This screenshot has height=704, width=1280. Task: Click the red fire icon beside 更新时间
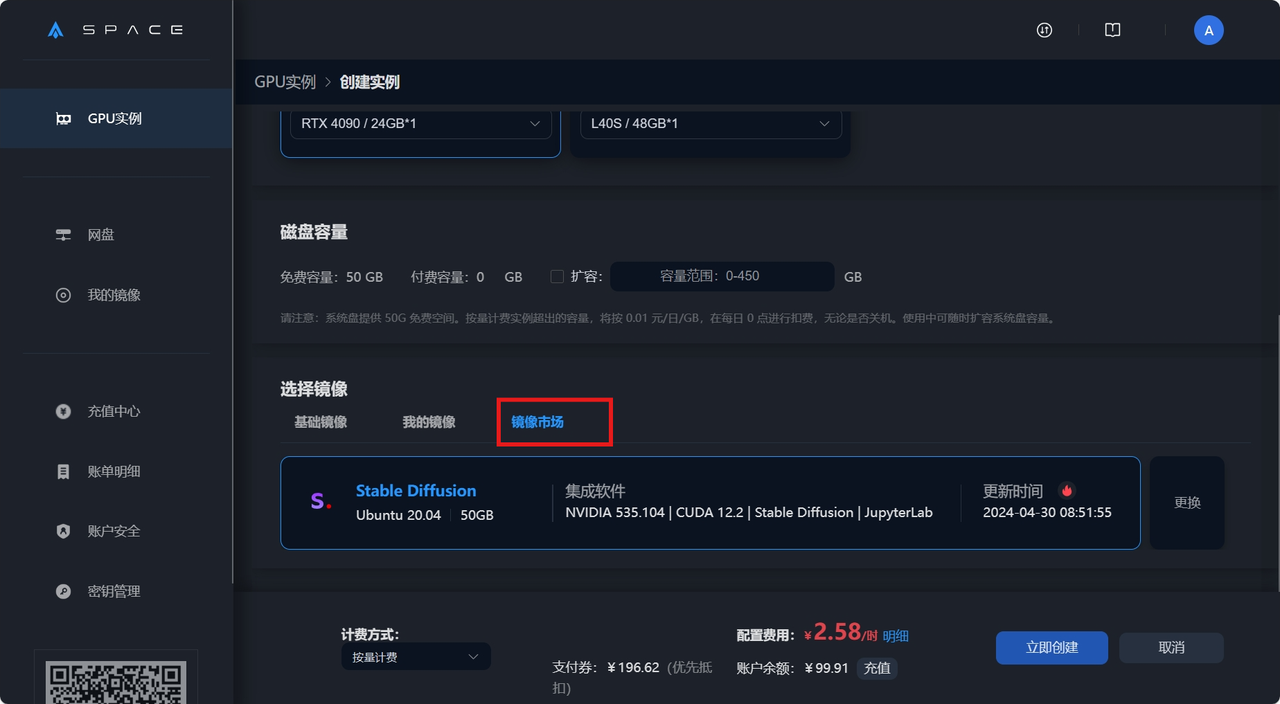(1067, 491)
